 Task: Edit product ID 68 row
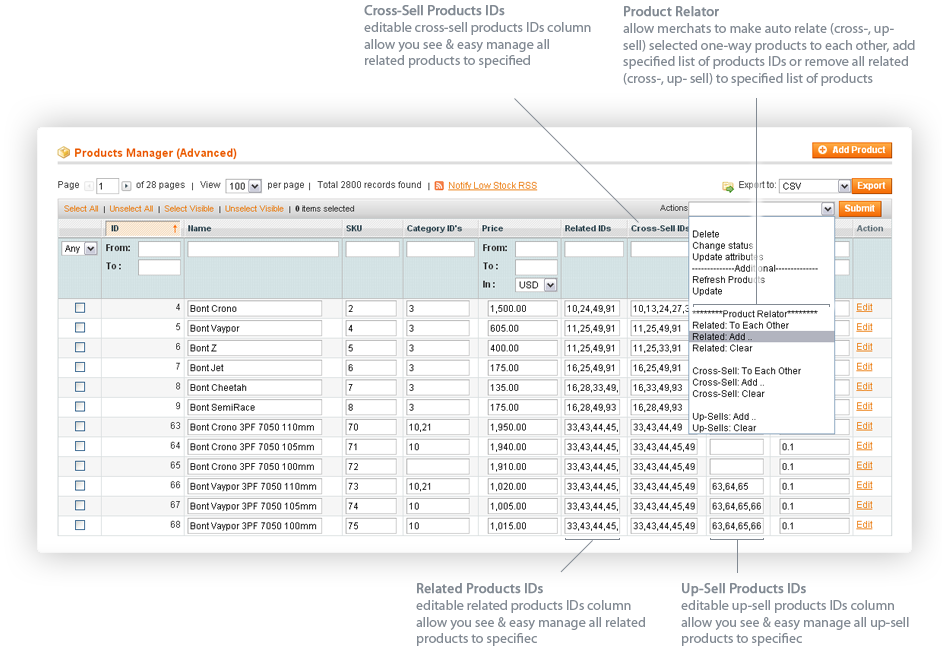pos(864,525)
